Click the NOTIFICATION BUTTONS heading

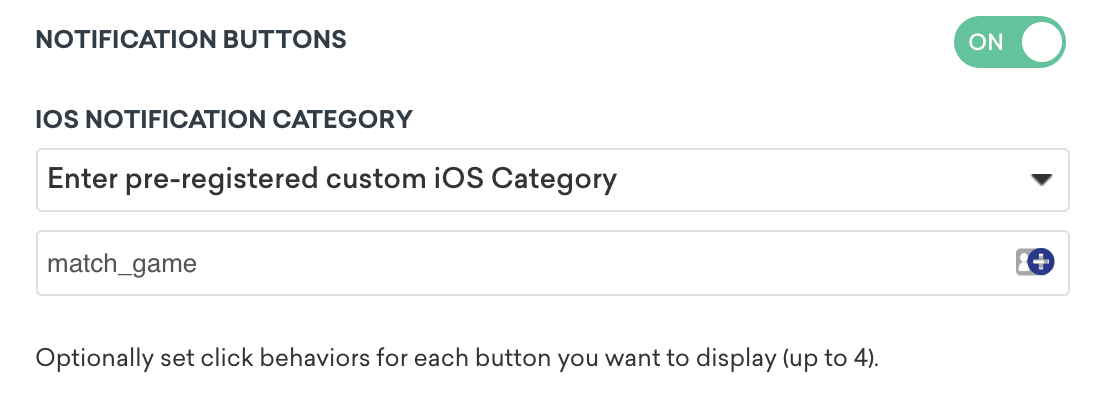click(191, 41)
